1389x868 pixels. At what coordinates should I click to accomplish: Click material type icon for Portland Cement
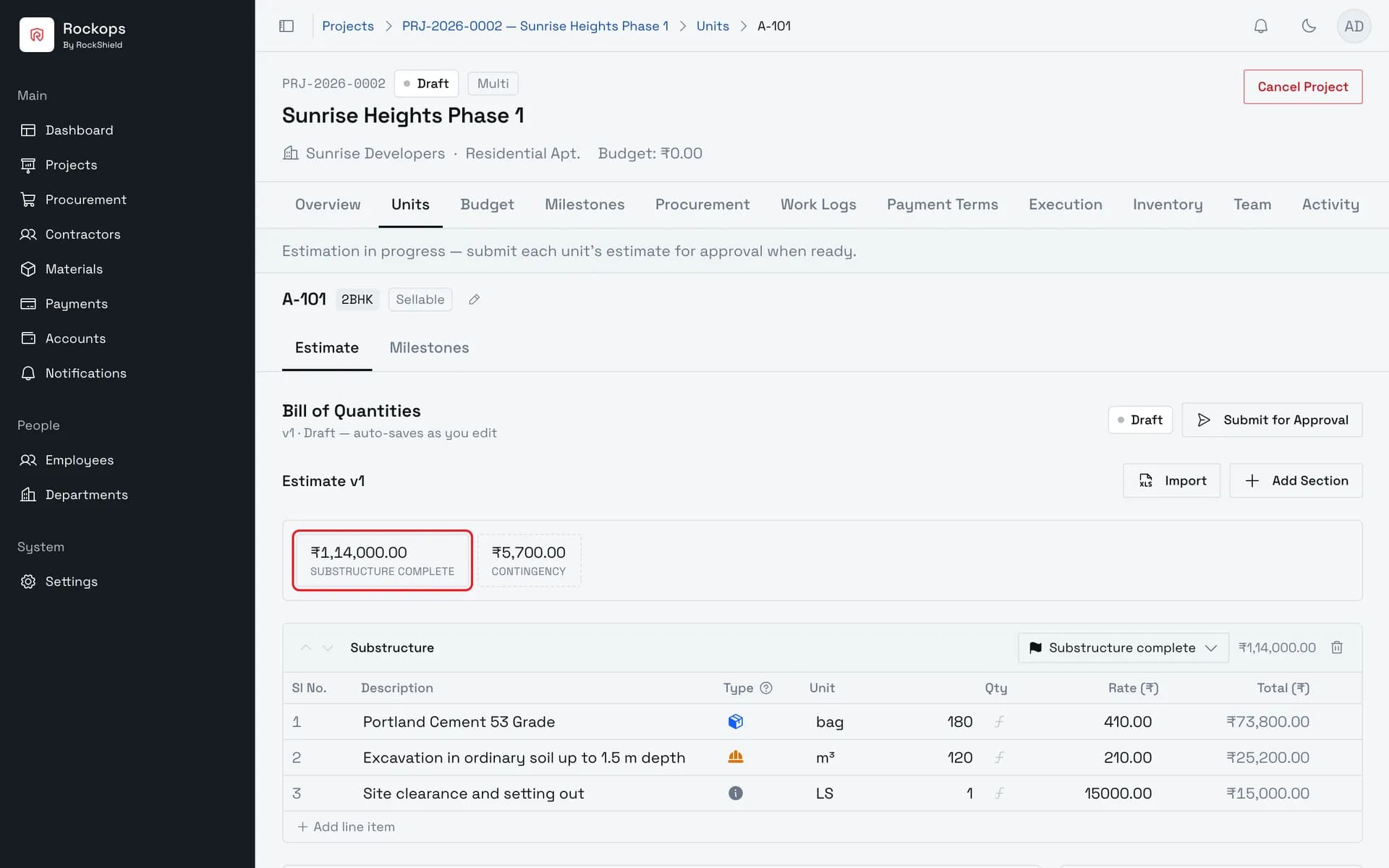(x=735, y=721)
